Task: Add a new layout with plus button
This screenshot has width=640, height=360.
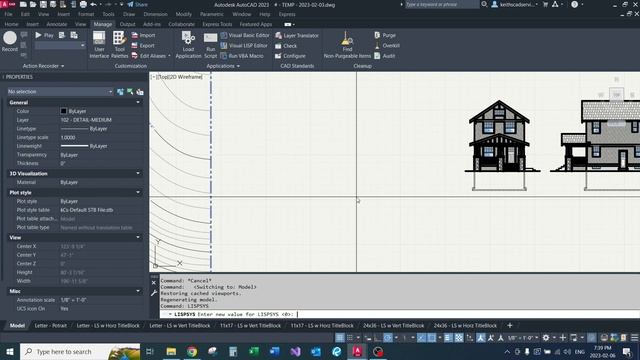Action: click(509, 326)
